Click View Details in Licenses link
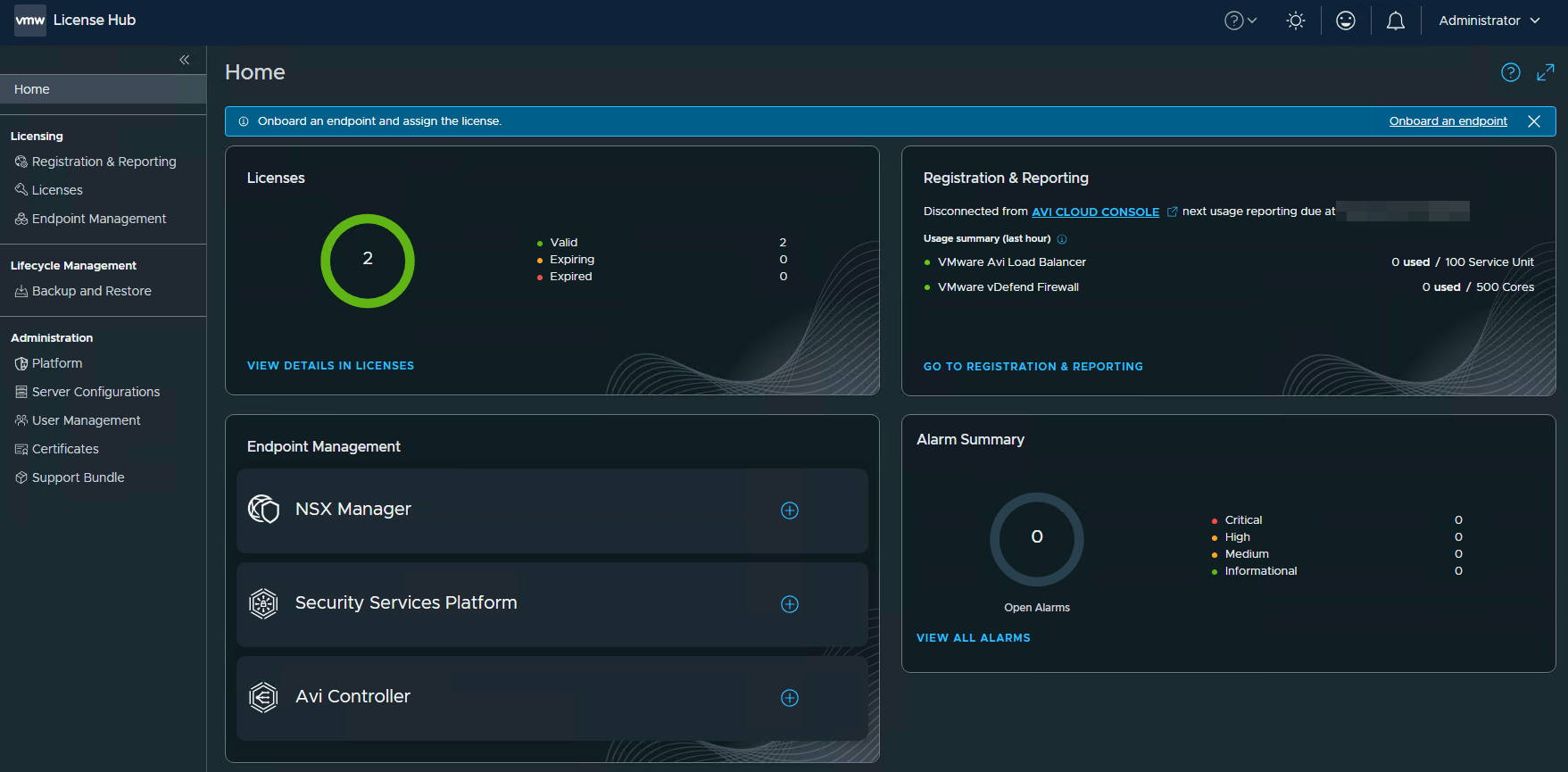The width and height of the screenshot is (1568, 772). pyautogui.click(x=330, y=366)
